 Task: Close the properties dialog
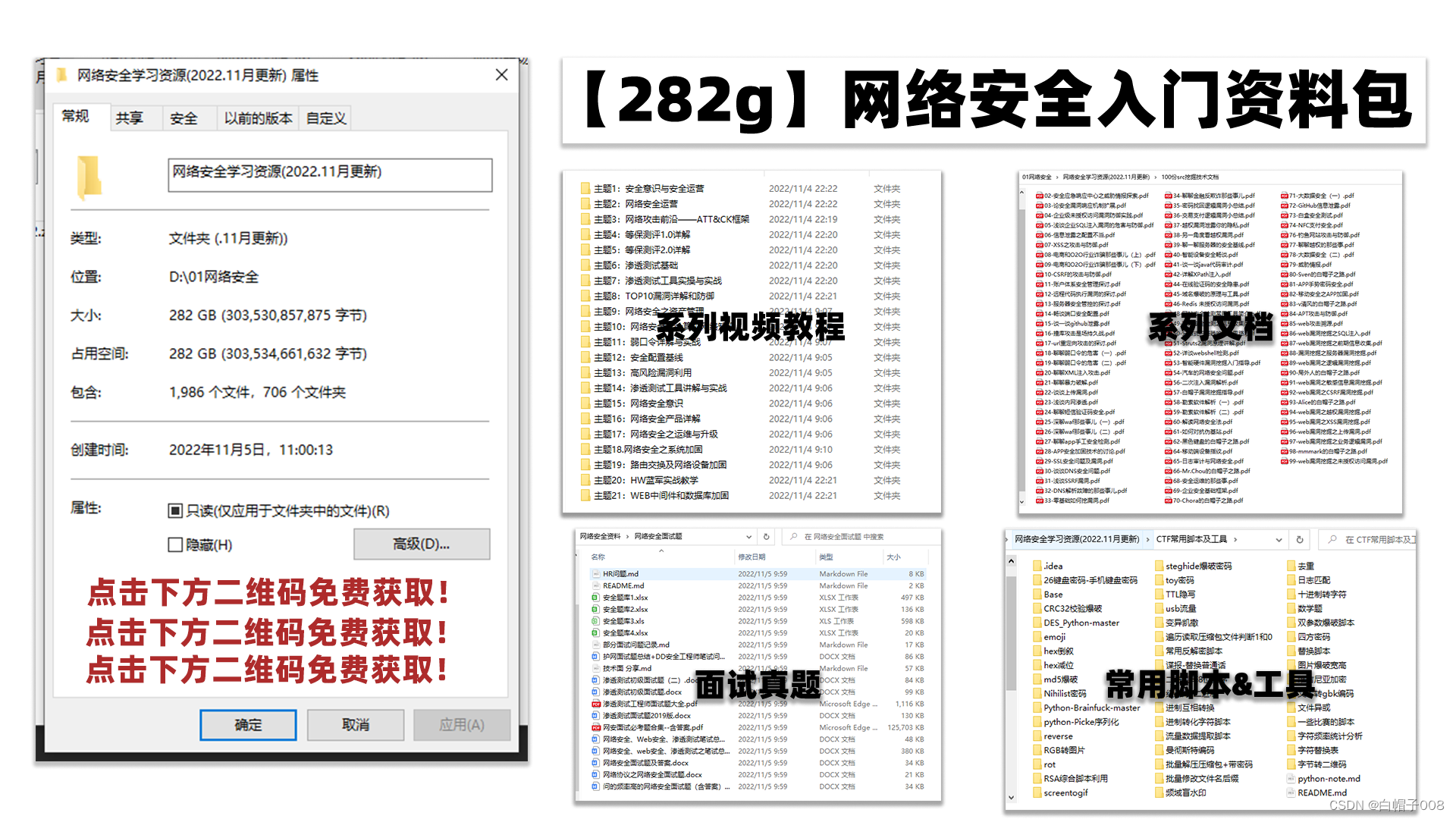coord(501,74)
